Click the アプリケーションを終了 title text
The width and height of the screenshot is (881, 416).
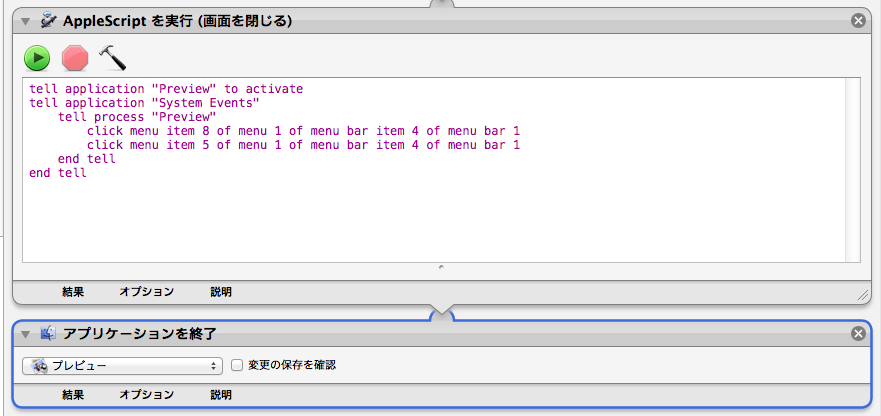140,334
